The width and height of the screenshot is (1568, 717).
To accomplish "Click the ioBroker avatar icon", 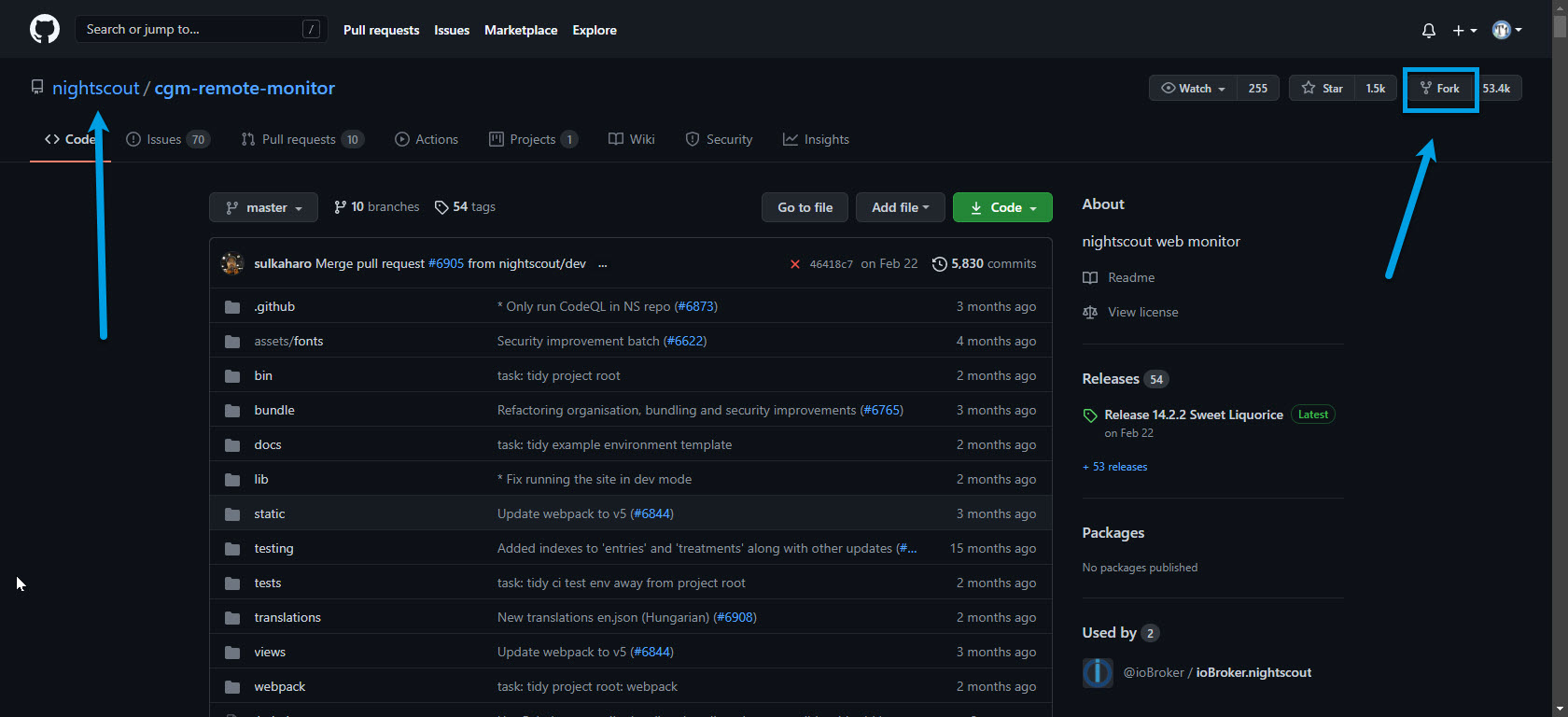I will 1098,672.
